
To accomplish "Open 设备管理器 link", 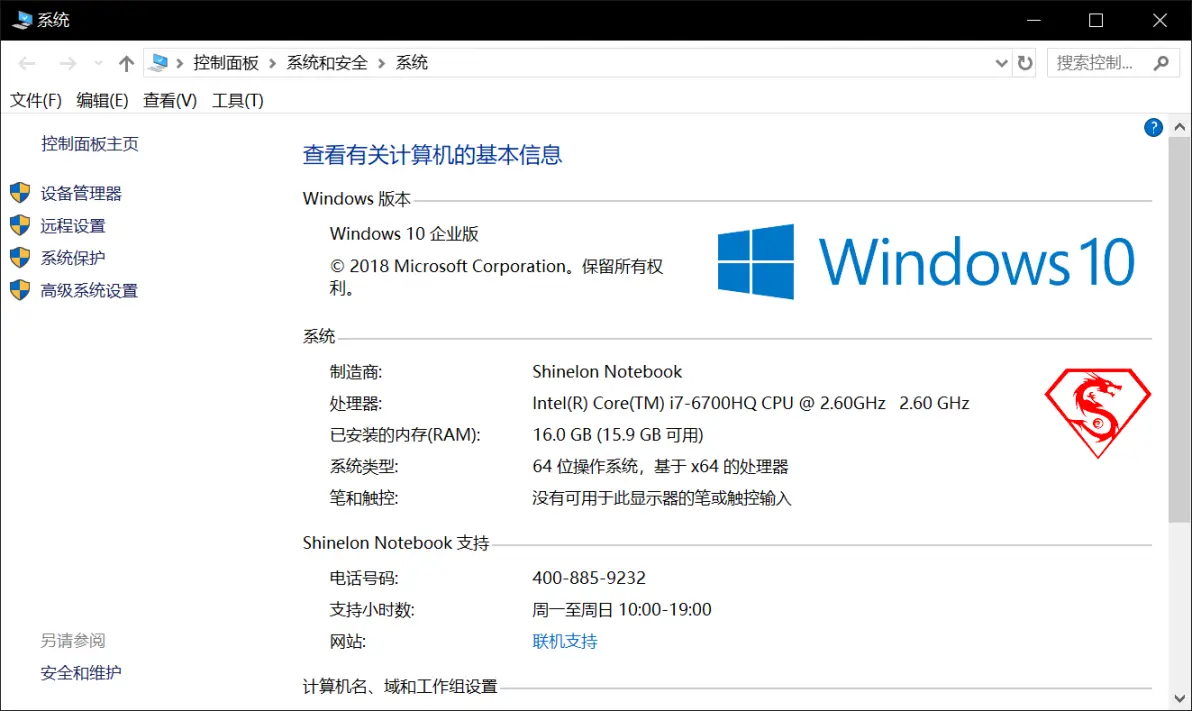I will (81, 193).
